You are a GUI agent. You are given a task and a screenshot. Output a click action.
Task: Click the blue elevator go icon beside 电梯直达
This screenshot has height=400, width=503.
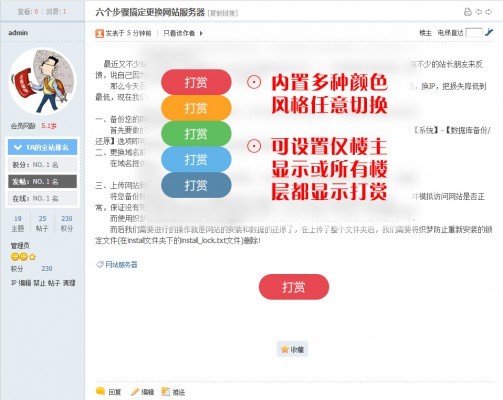[x=489, y=32]
